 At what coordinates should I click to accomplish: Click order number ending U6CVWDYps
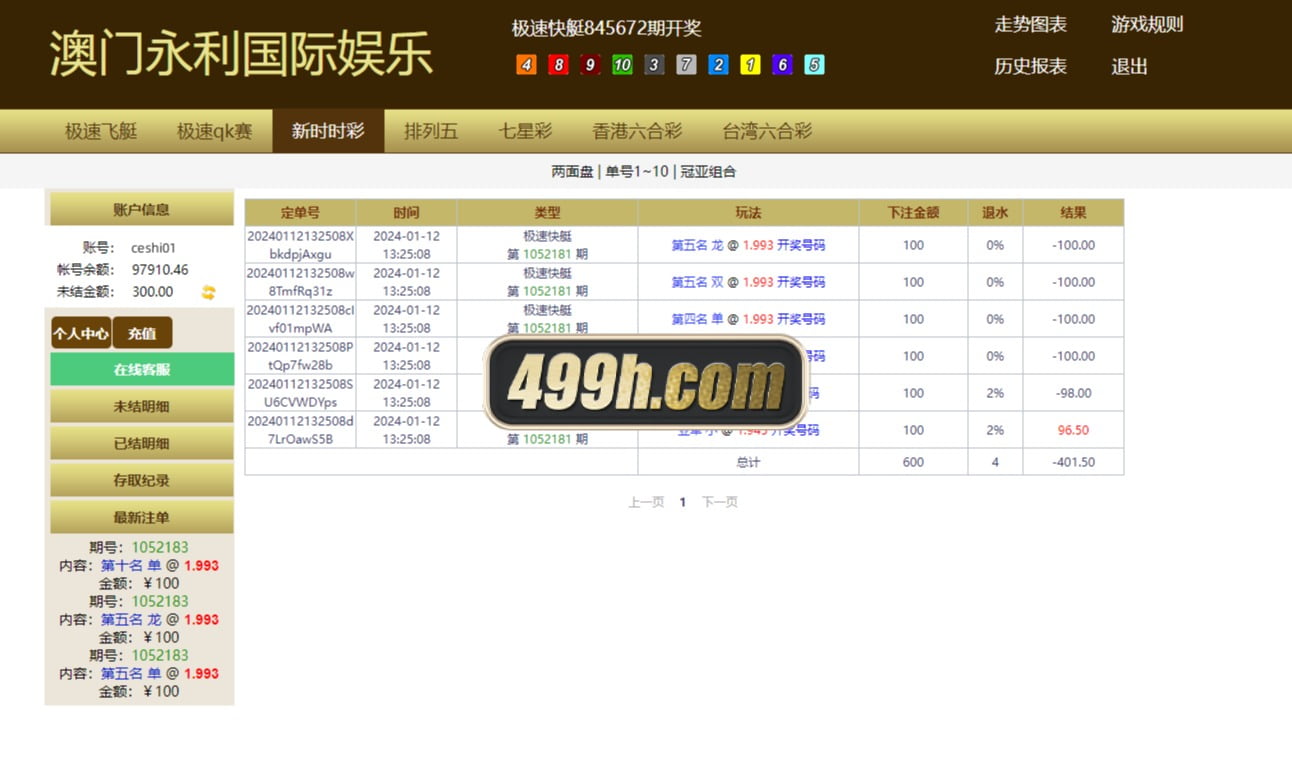[x=300, y=393]
